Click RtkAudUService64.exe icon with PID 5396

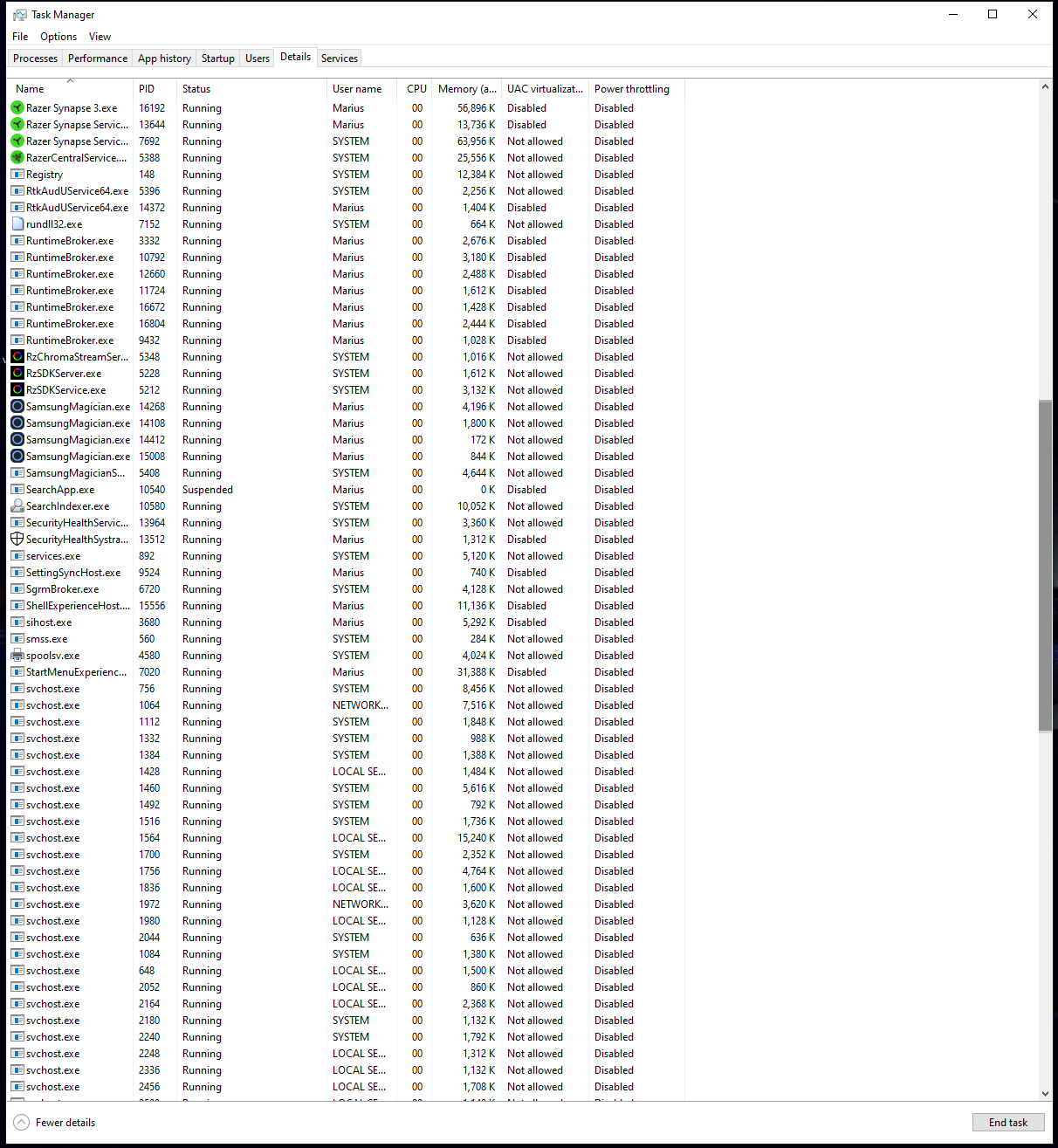click(x=17, y=191)
